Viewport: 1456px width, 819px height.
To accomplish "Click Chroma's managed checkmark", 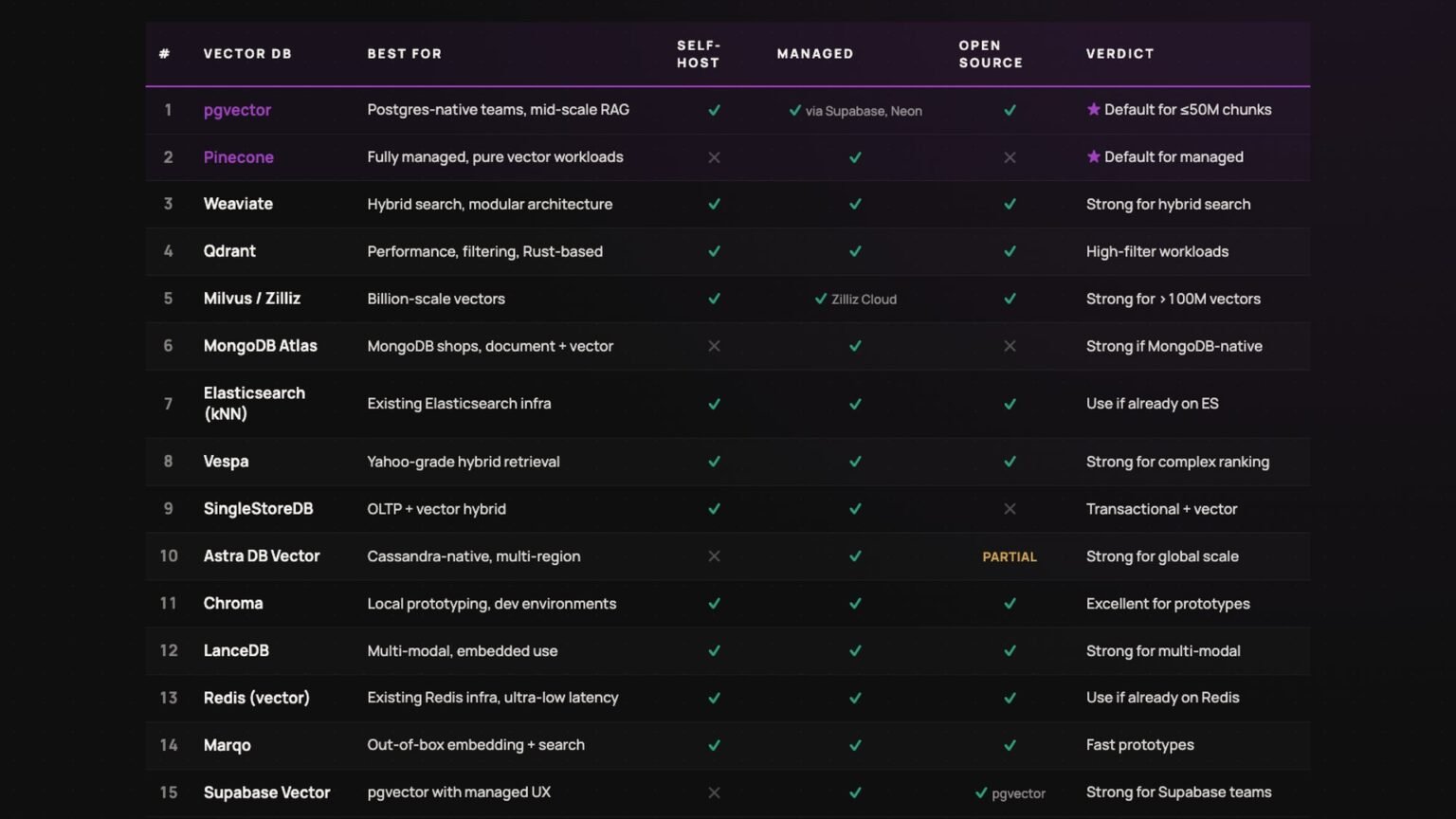I will tap(855, 604).
